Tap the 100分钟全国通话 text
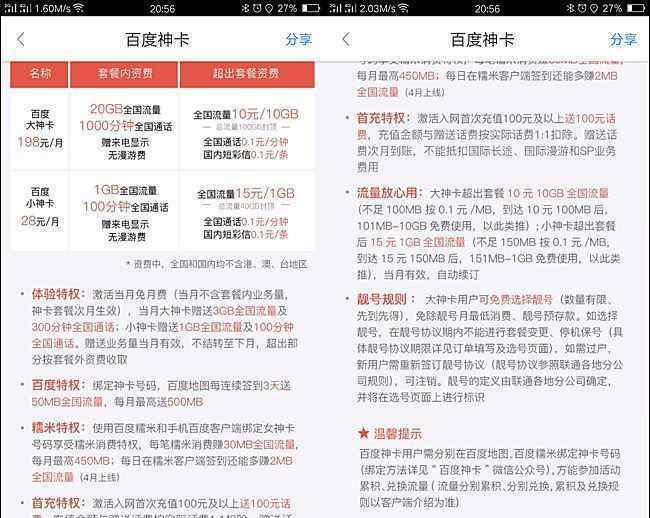The image size is (650, 518). pyautogui.click(x=125, y=206)
